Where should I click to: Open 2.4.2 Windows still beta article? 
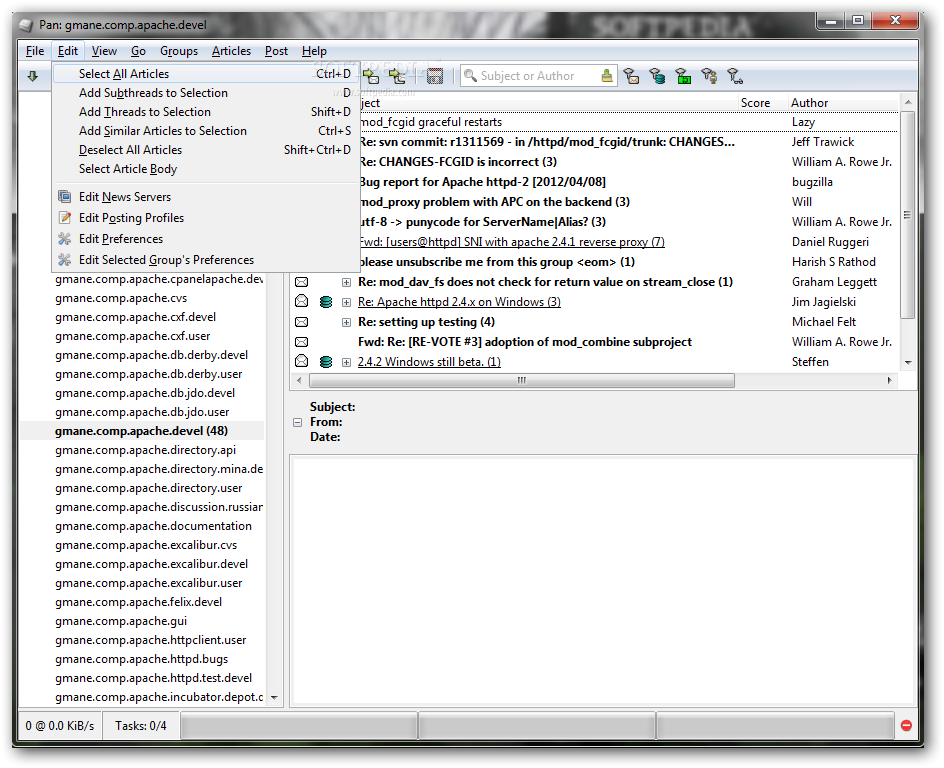click(429, 362)
